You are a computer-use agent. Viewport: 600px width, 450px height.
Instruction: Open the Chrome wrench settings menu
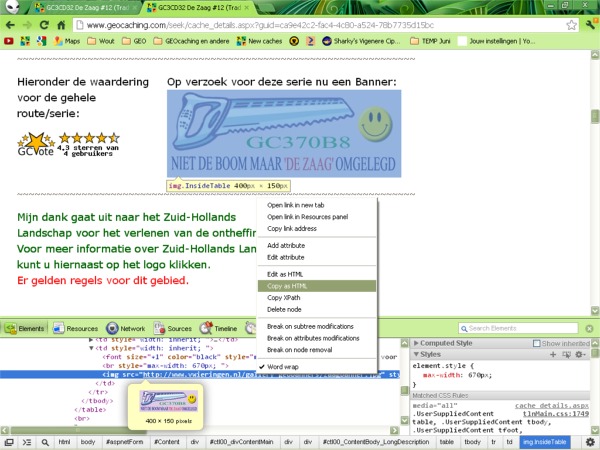(590, 25)
